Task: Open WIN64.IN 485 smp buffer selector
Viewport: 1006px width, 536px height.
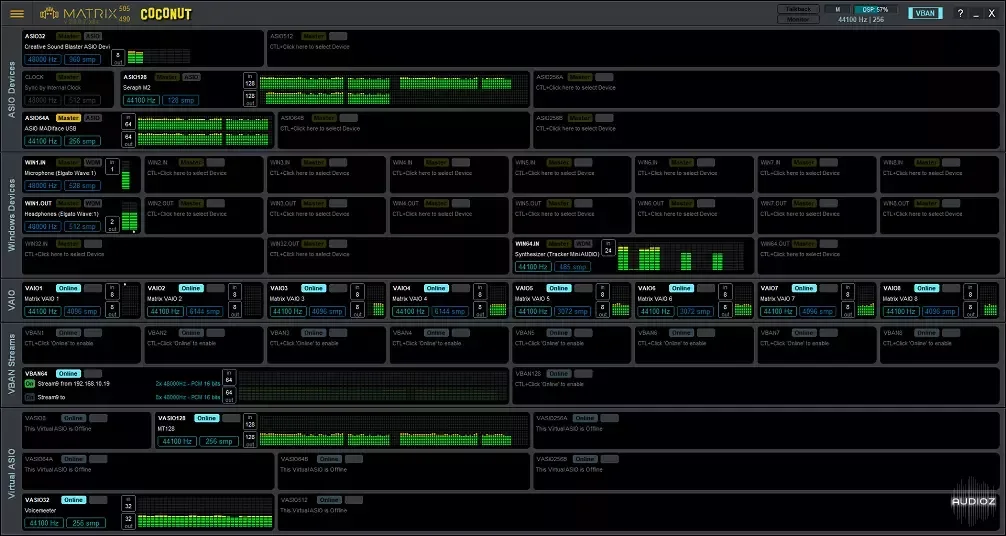Action: pos(572,266)
